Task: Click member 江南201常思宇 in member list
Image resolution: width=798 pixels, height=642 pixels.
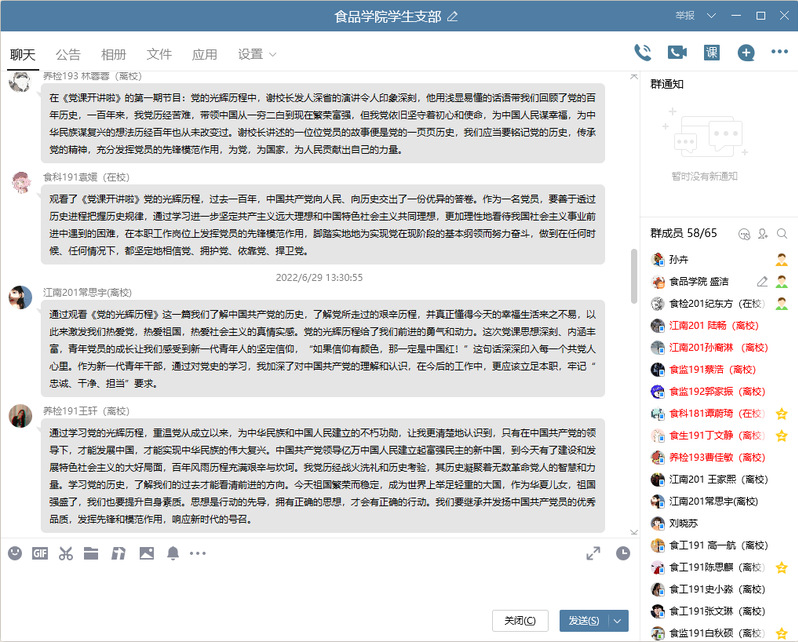Action: coord(719,501)
